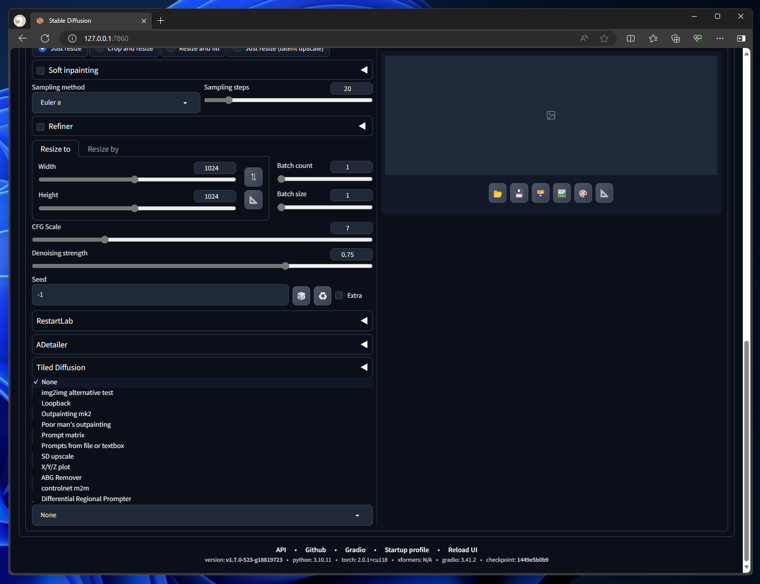
Task: Open the Startup profile link
Action: pos(407,550)
